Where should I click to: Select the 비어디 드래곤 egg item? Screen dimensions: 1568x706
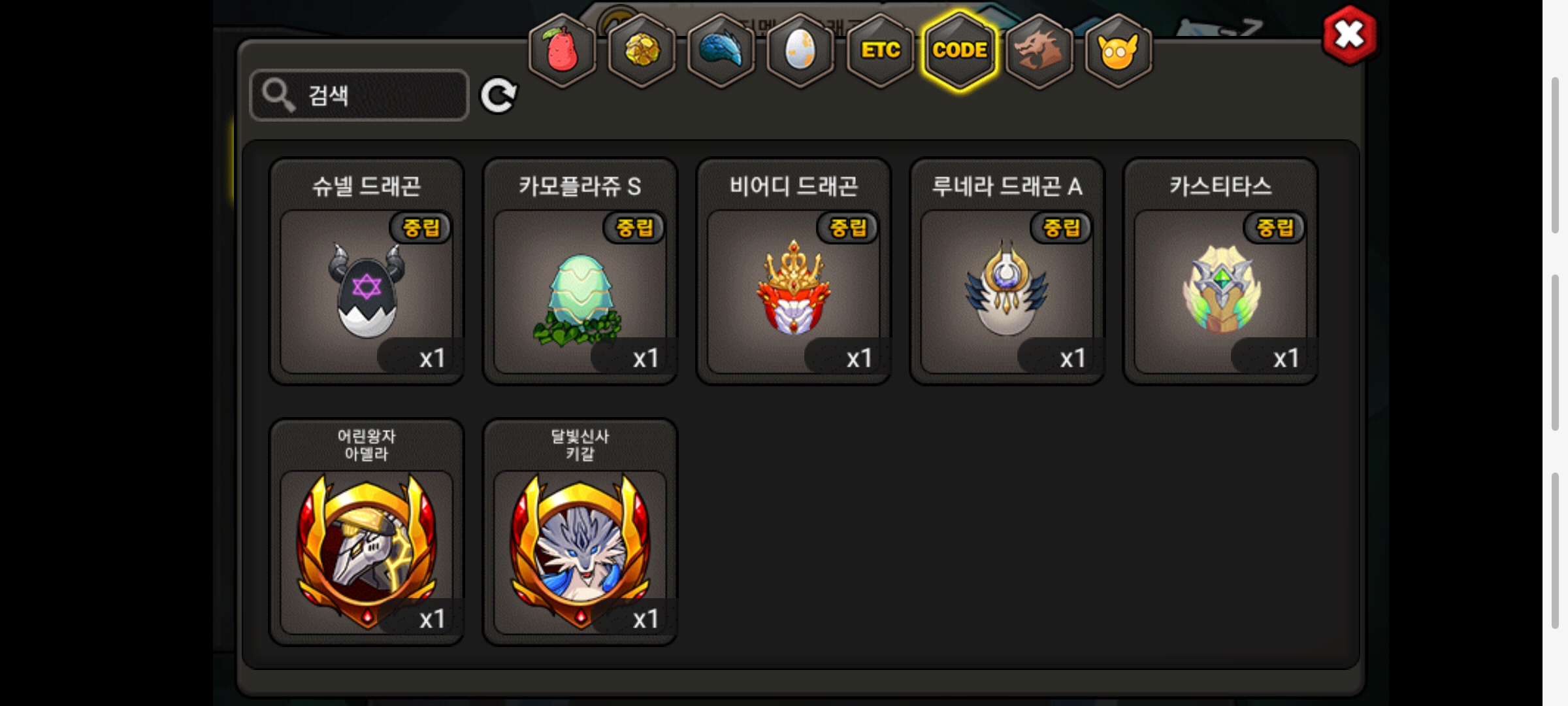click(794, 271)
